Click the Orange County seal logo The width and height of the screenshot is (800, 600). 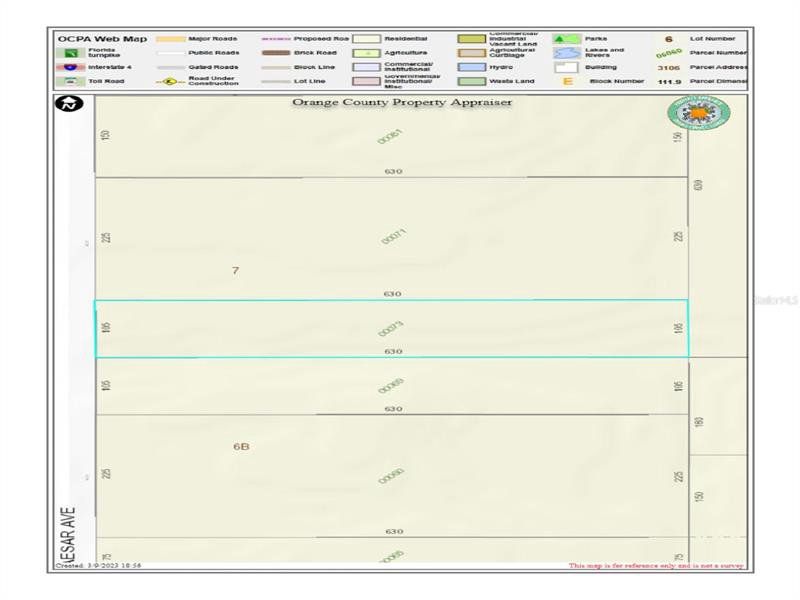point(698,113)
